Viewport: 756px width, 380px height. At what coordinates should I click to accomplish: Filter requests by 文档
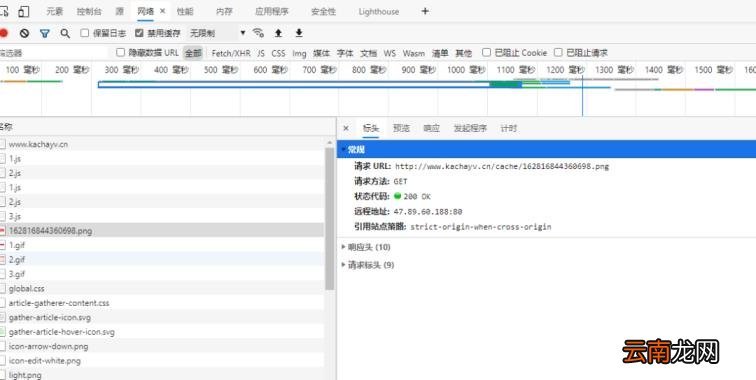coord(368,53)
